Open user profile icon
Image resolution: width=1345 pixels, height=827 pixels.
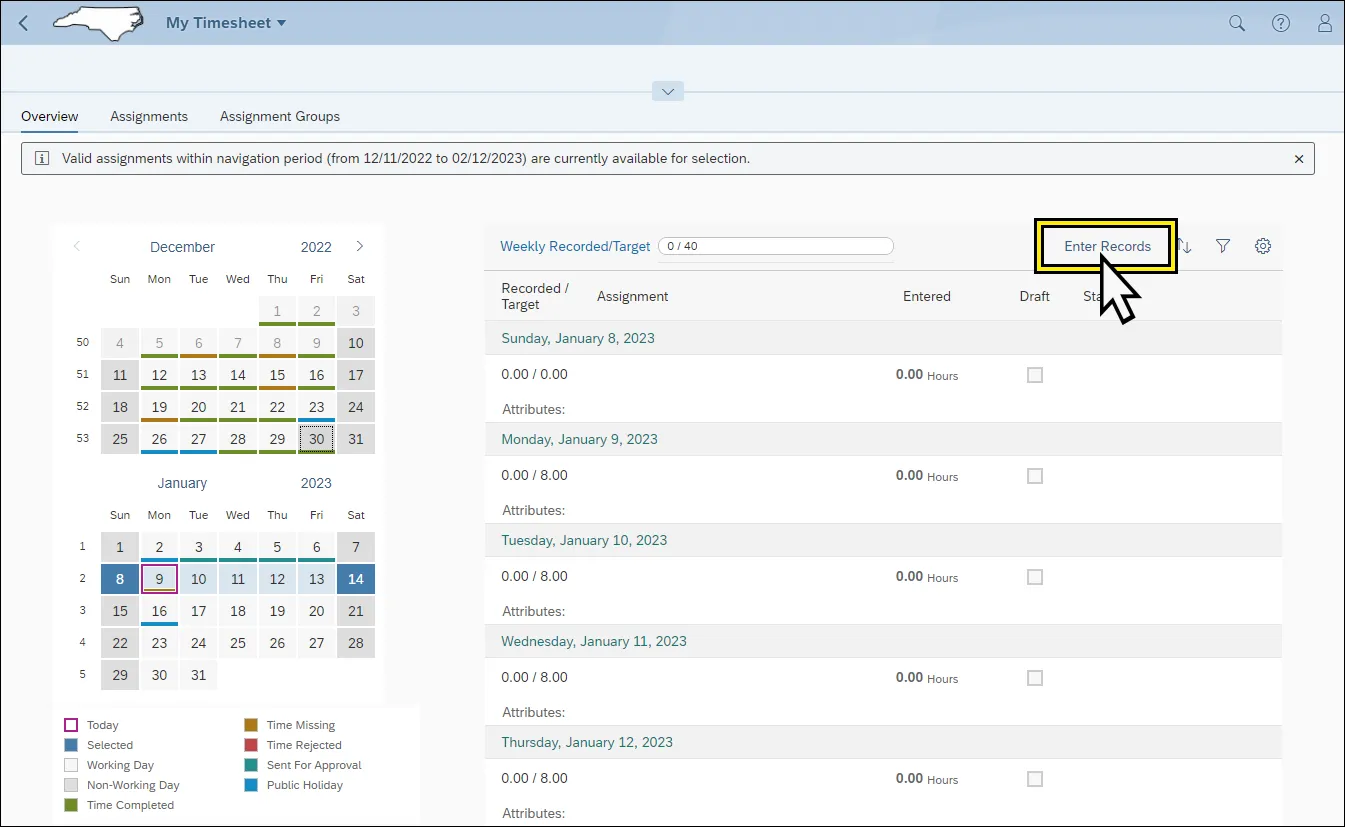pos(1325,23)
